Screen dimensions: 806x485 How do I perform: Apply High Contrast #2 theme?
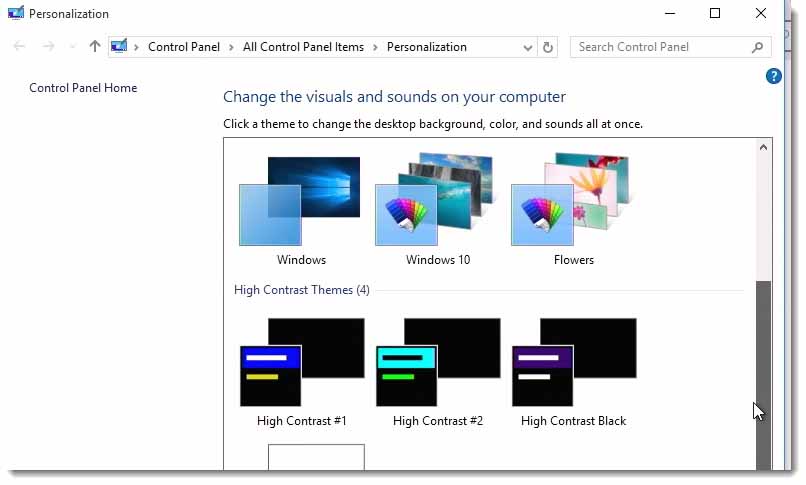[438, 372]
